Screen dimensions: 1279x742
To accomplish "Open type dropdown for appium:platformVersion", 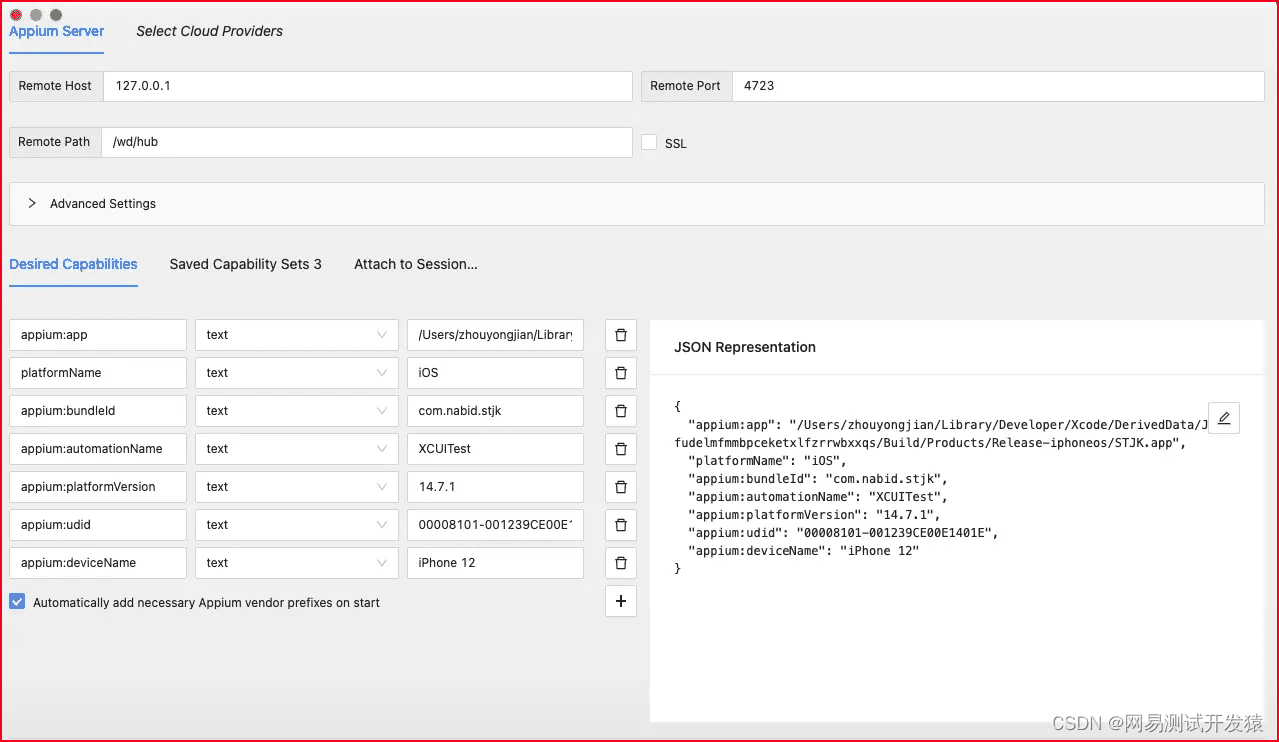I will (x=297, y=487).
